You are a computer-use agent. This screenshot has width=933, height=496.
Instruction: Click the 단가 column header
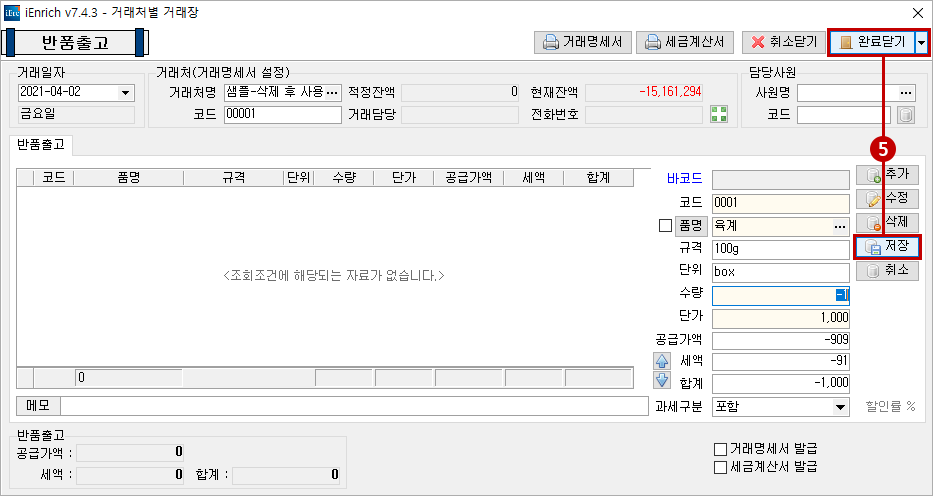(403, 178)
